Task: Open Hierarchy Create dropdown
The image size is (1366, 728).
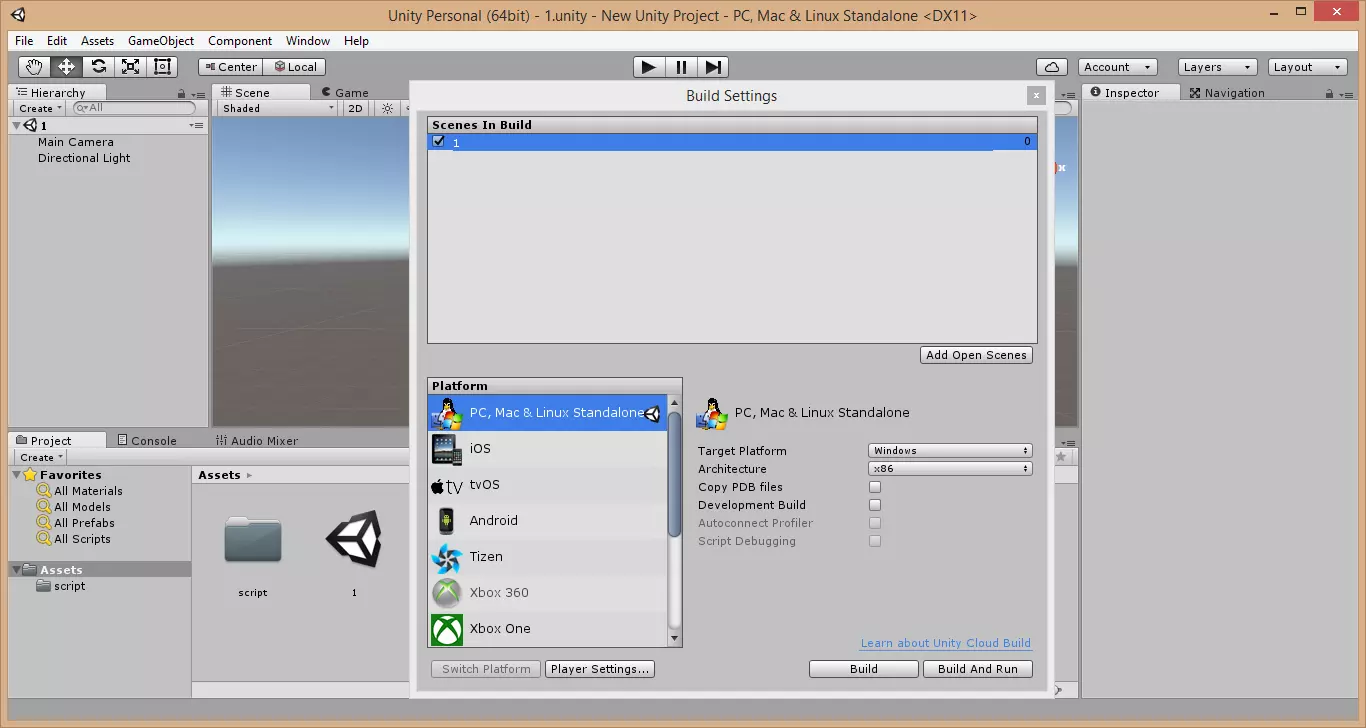Action: tap(40, 109)
